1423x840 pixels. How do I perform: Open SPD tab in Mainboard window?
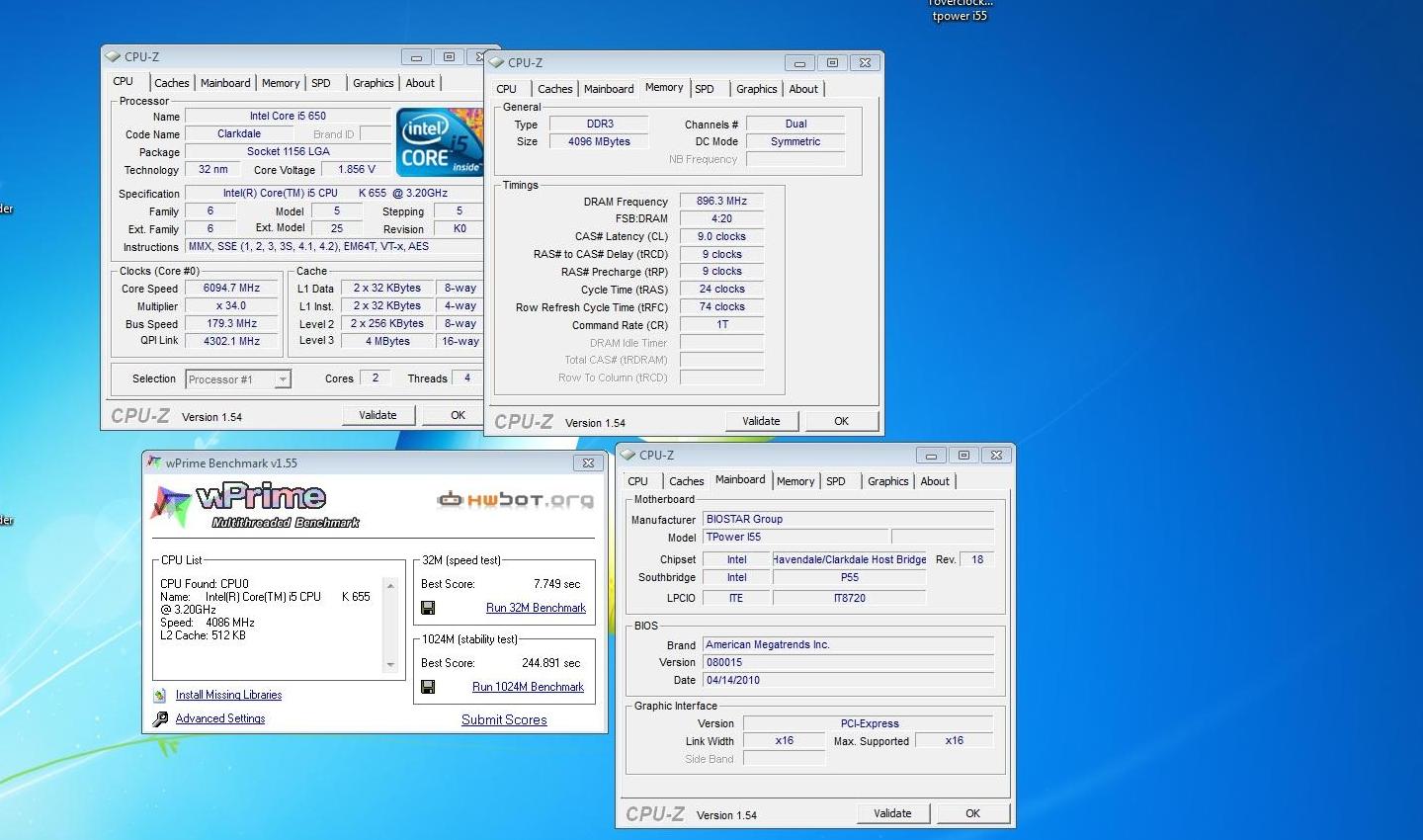tap(836, 481)
